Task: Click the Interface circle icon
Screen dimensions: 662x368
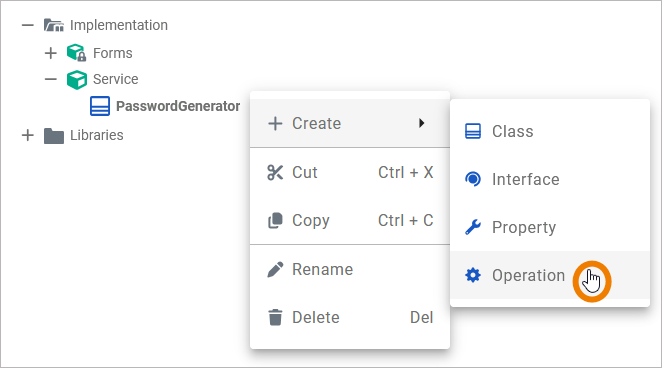Action: click(473, 179)
